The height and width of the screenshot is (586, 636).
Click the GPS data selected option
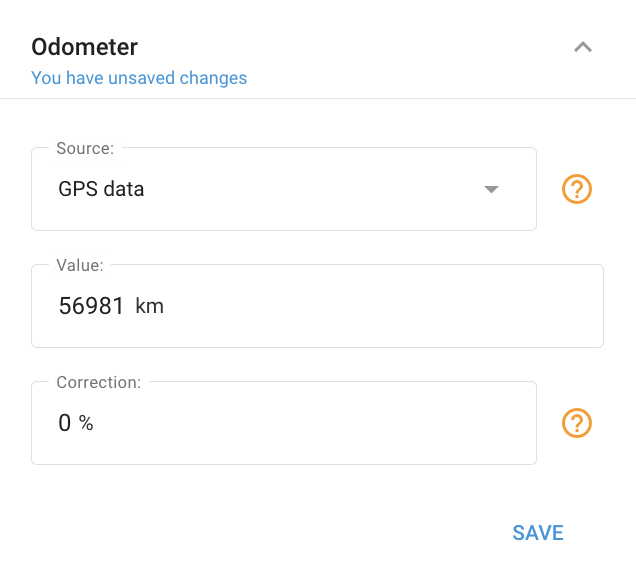coord(101,189)
